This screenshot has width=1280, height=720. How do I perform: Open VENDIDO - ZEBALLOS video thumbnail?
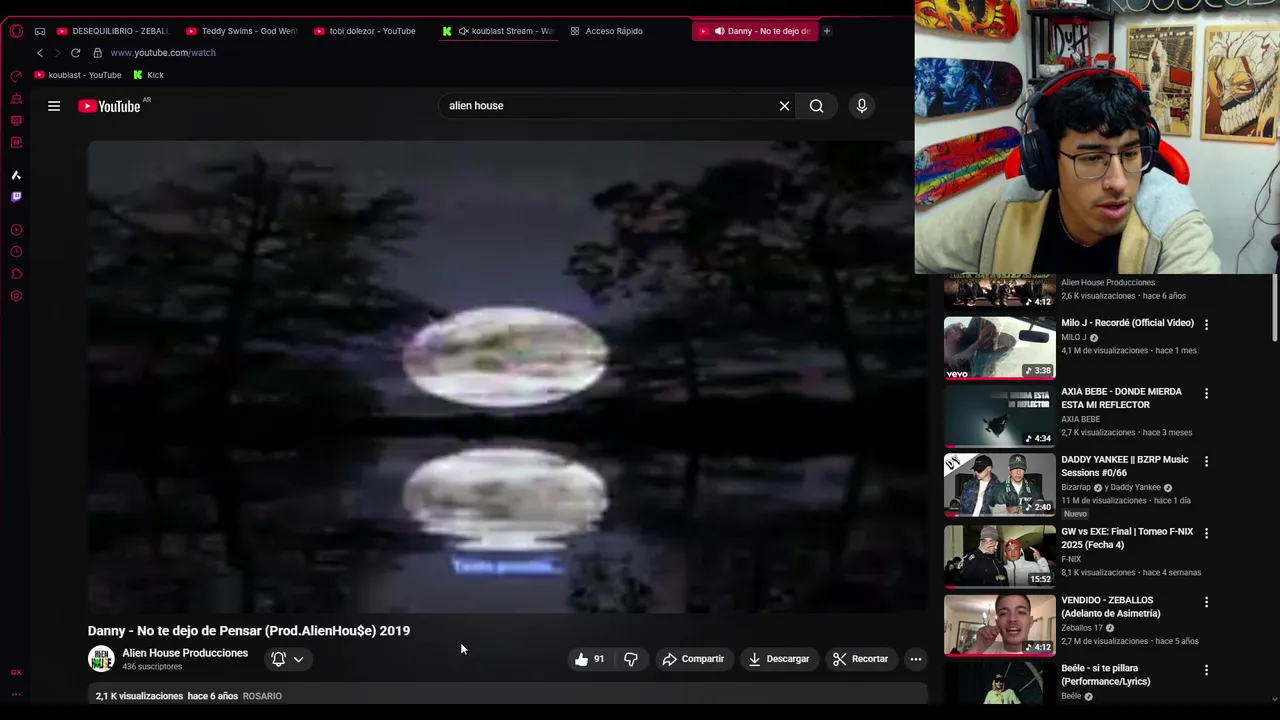point(1000,625)
